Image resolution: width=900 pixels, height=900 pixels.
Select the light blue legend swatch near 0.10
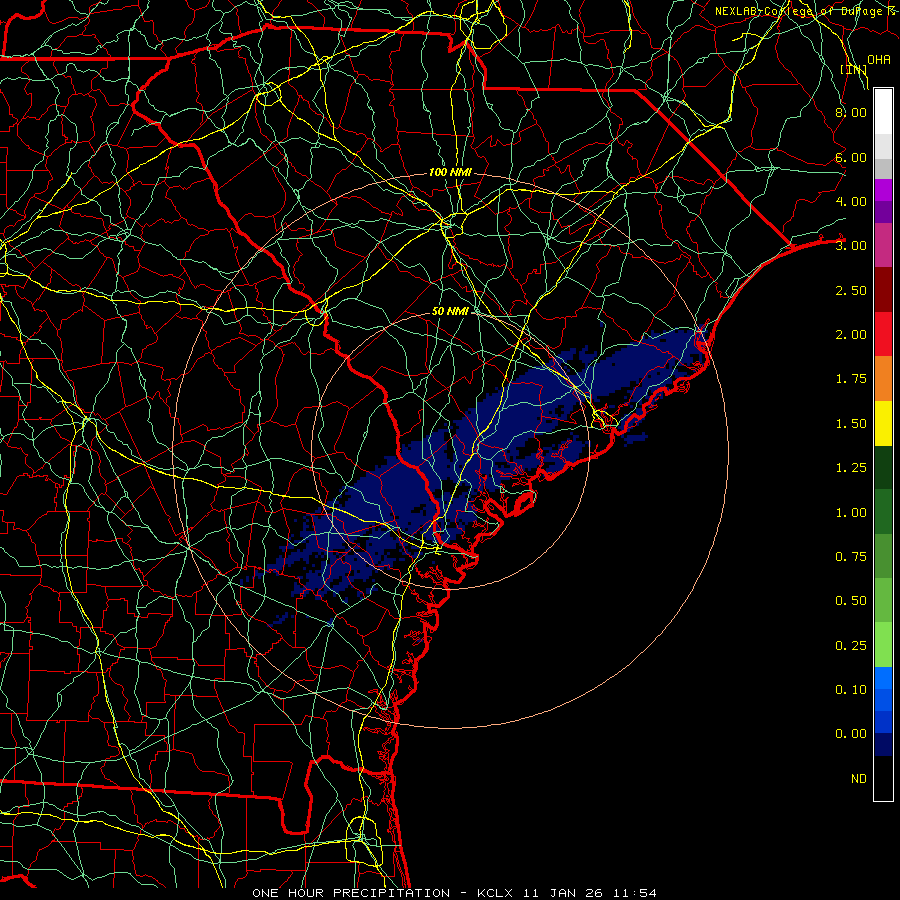883,678
